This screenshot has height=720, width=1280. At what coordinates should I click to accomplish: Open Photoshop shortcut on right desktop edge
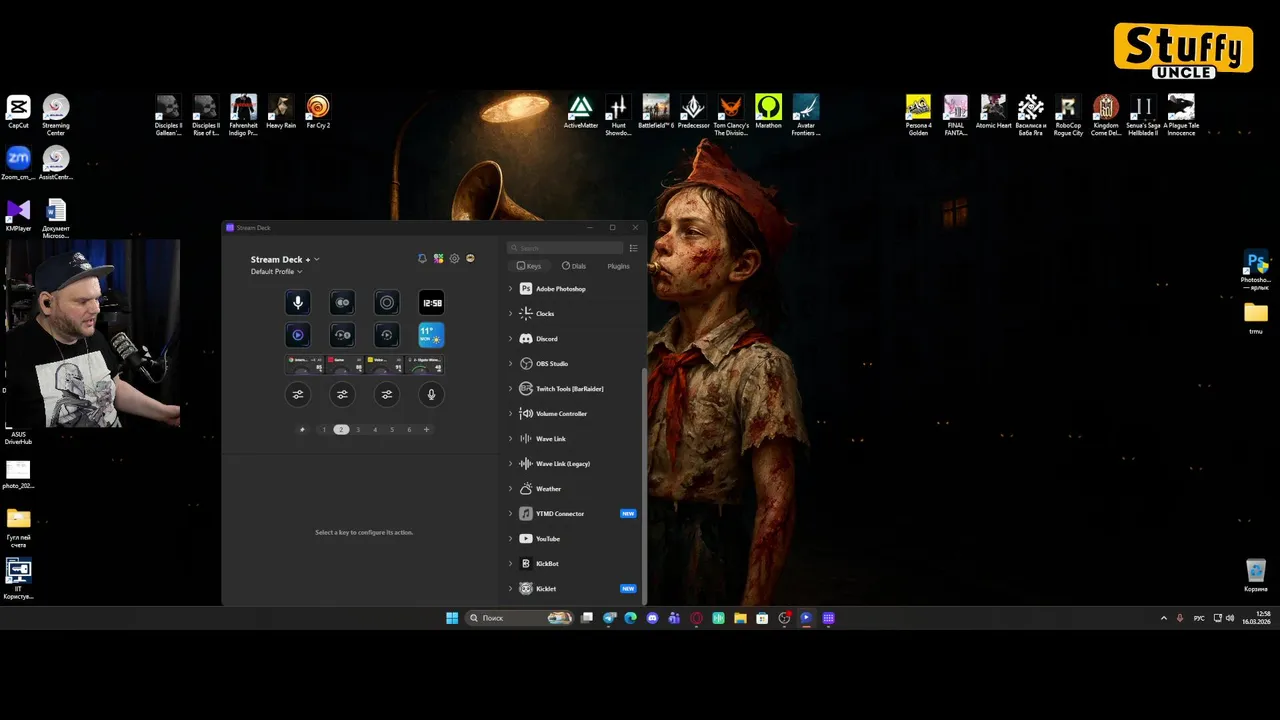tap(1256, 270)
